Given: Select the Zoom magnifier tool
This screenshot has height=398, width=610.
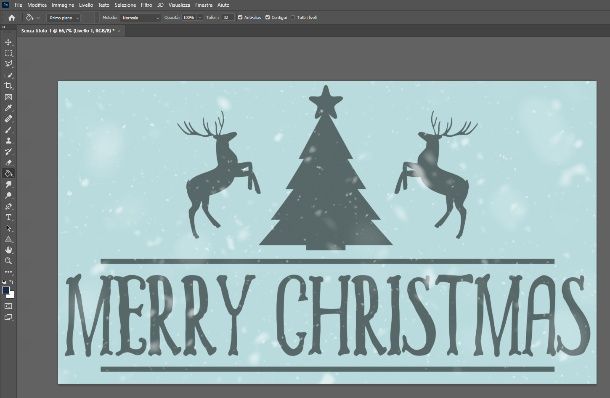Looking at the screenshot, I should [9, 261].
